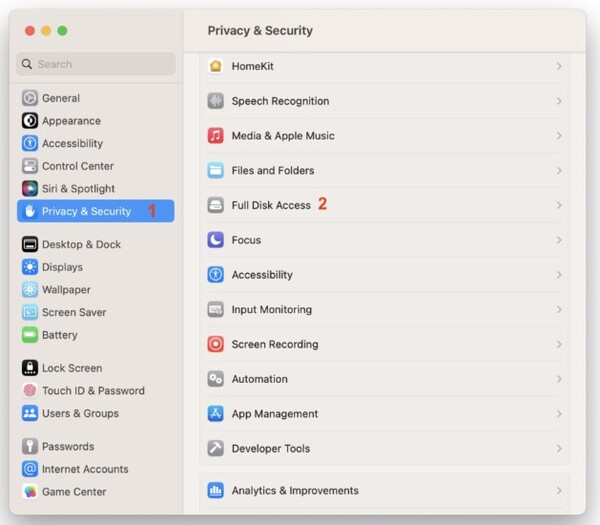The height and width of the screenshot is (525, 600).
Task: Click the magnifying glass search icon
Action: tap(27, 64)
